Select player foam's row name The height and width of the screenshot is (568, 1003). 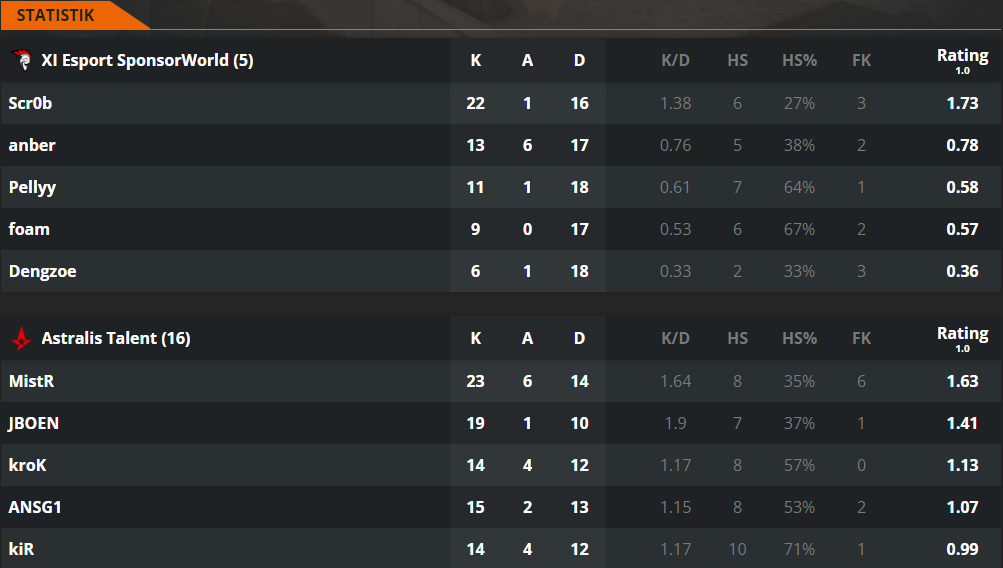29,229
